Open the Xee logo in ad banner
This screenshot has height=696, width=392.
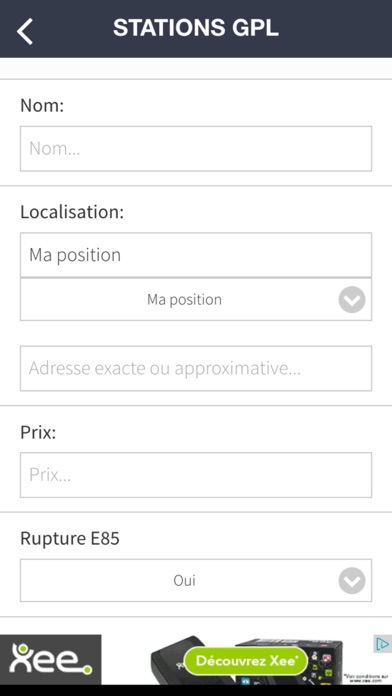[x=50, y=659]
